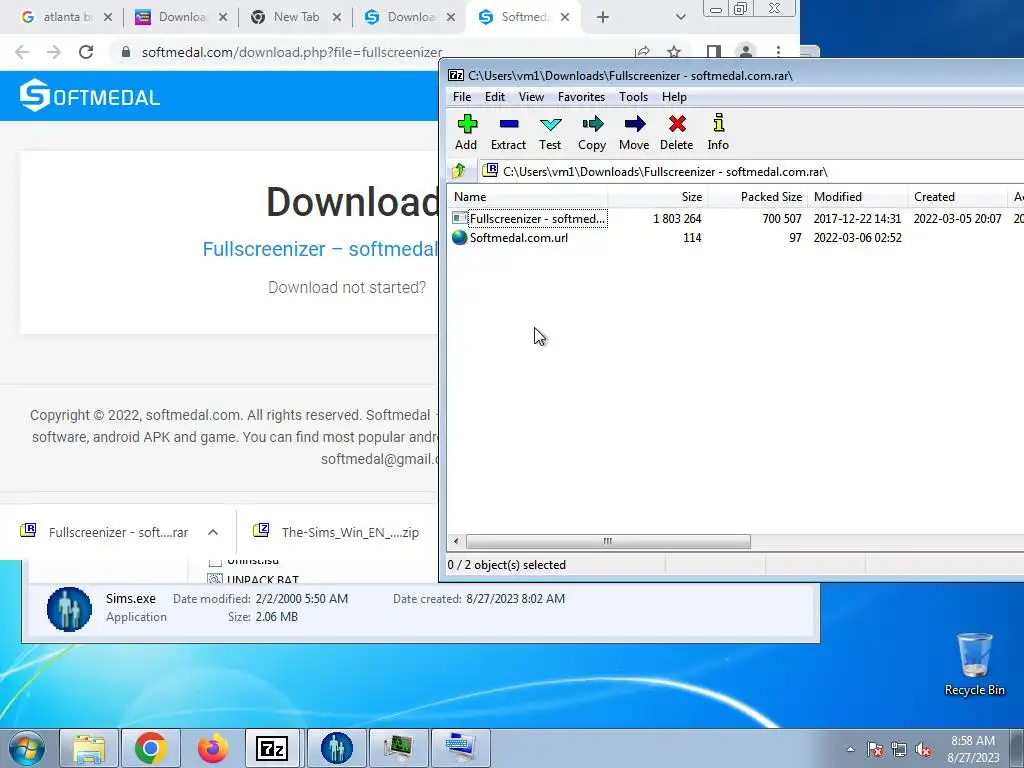Open Chrome three-dot menu
This screenshot has height=768, width=1024.
point(778,52)
